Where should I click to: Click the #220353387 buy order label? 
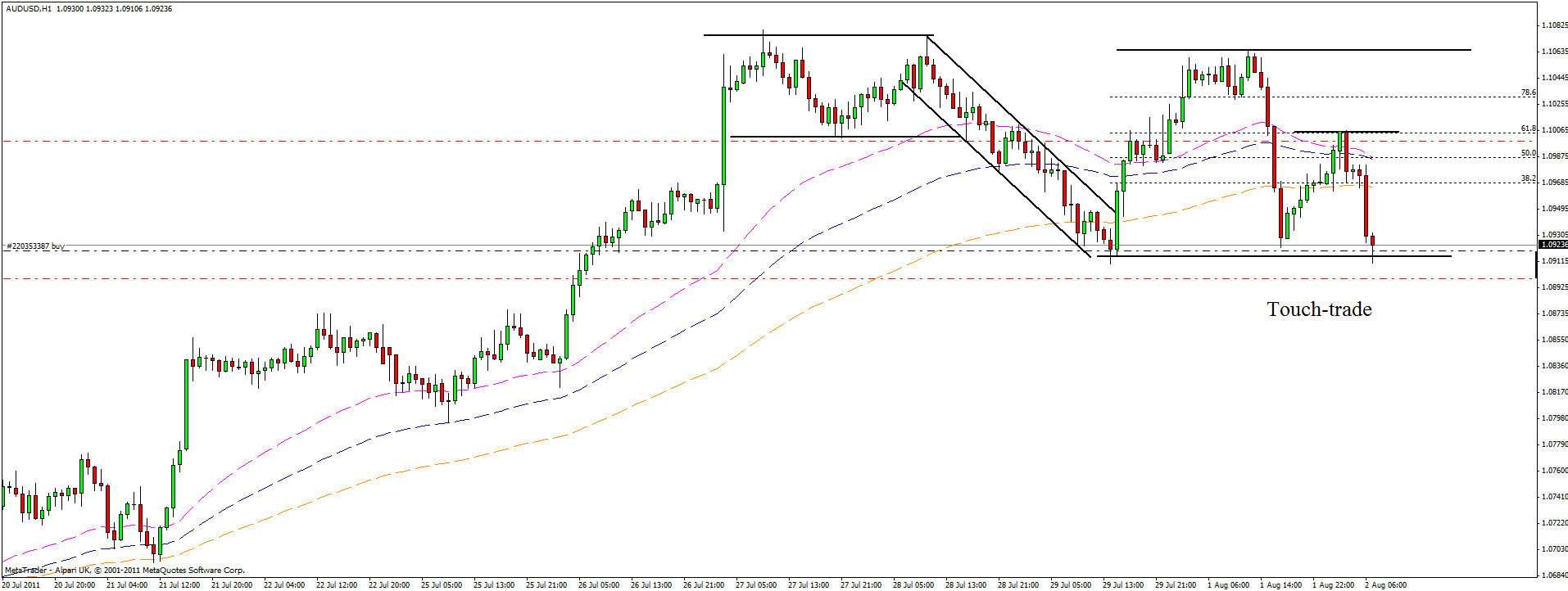[35, 246]
